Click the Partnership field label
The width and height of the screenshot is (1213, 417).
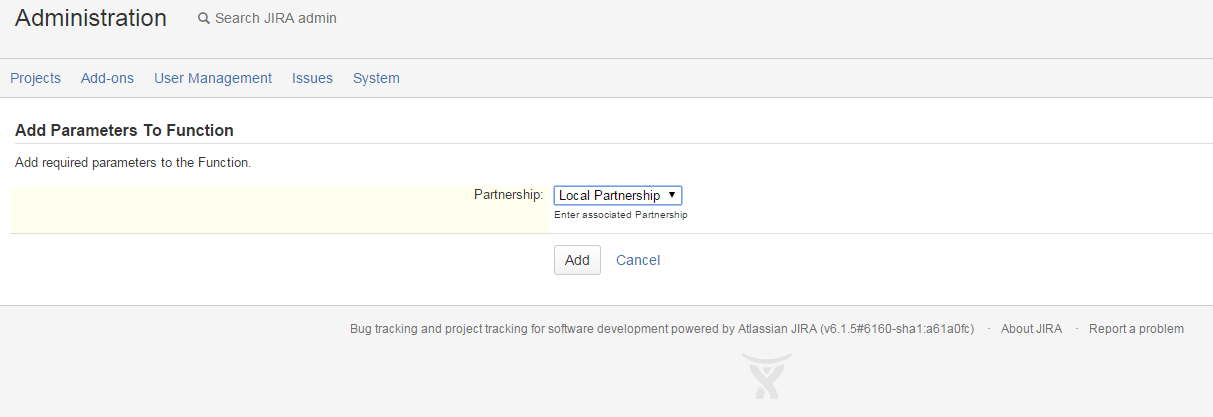(508, 195)
